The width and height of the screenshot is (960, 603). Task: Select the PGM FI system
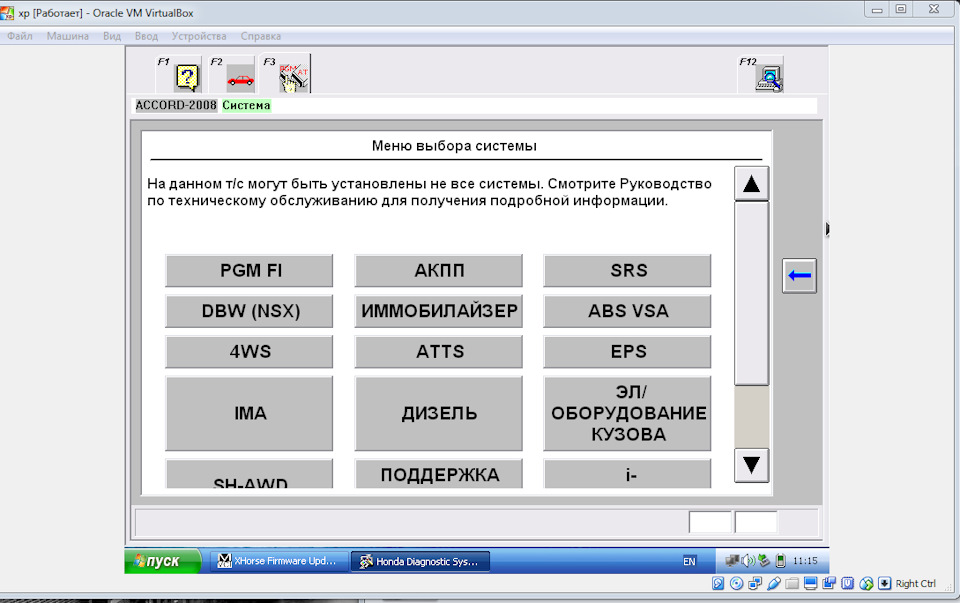pos(249,271)
